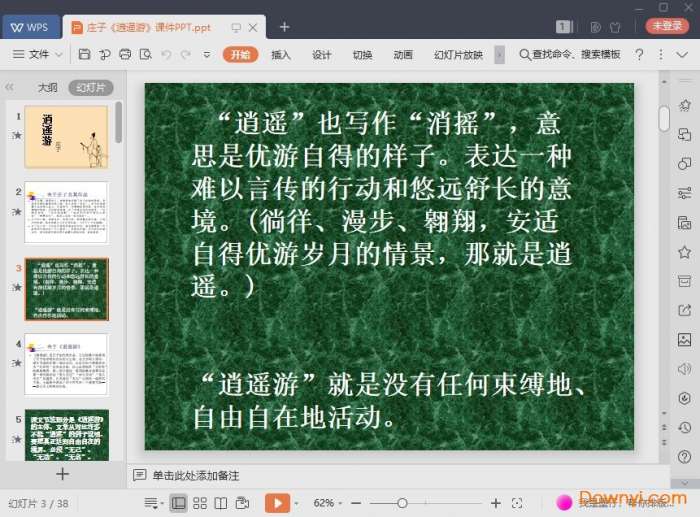
Task: Open the more options vertical dots menu
Action: pos(661,54)
